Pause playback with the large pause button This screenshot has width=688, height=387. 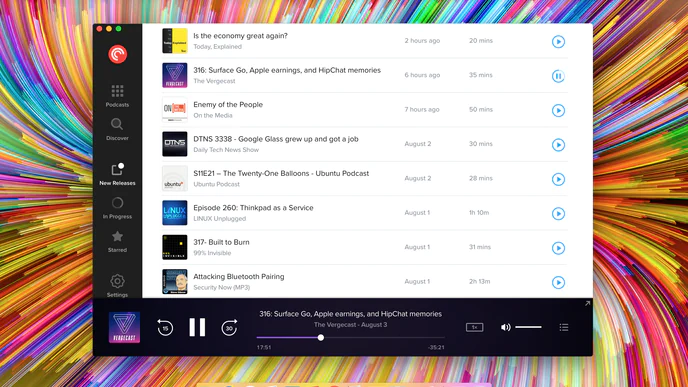[197, 327]
